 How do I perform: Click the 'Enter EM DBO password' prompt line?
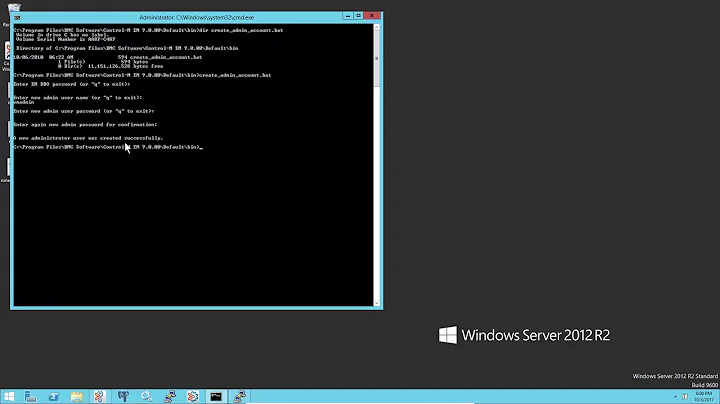[x=72, y=84]
